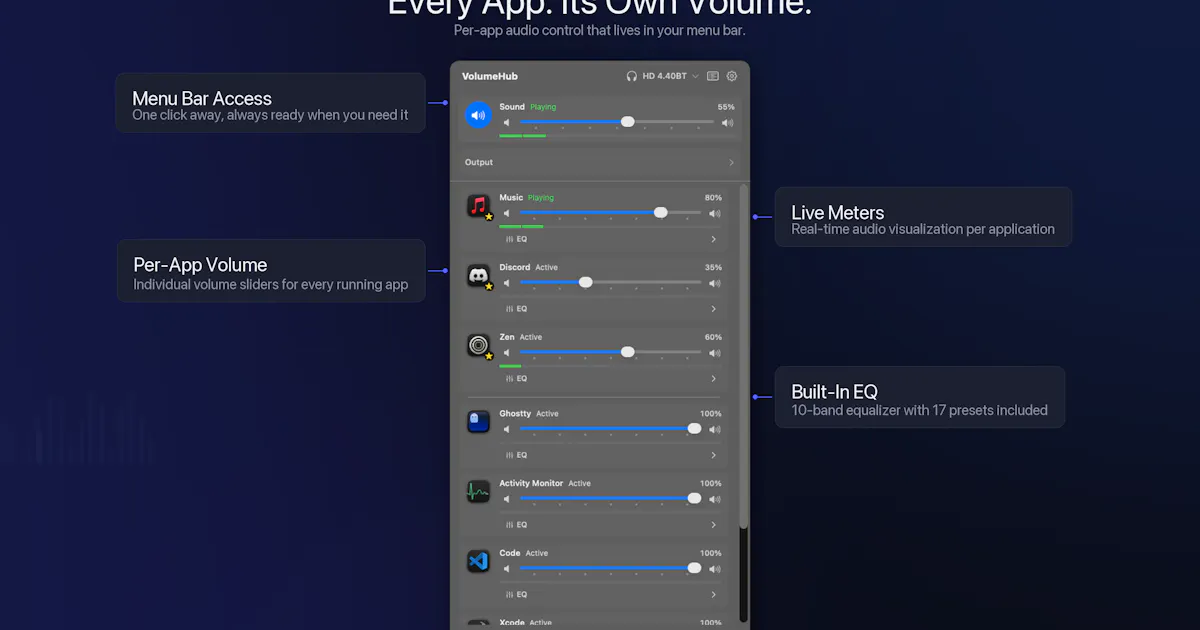Click the Built-In EQ feature card

point(919,397)
